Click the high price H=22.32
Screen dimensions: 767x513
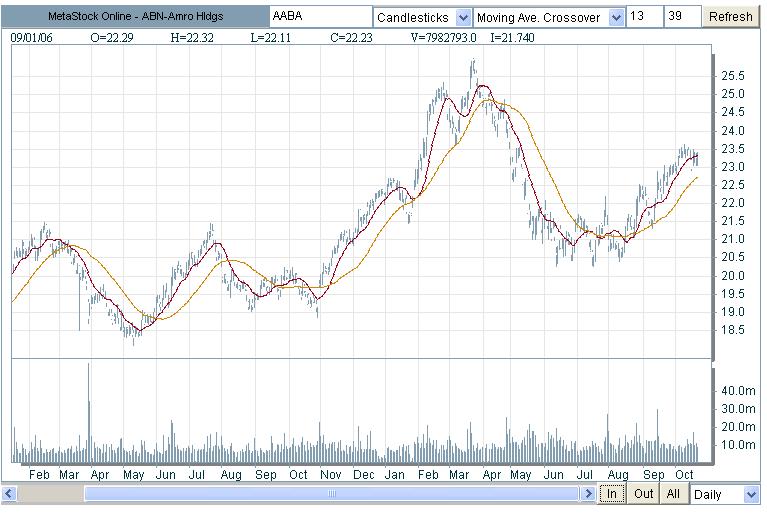[192, 38]
